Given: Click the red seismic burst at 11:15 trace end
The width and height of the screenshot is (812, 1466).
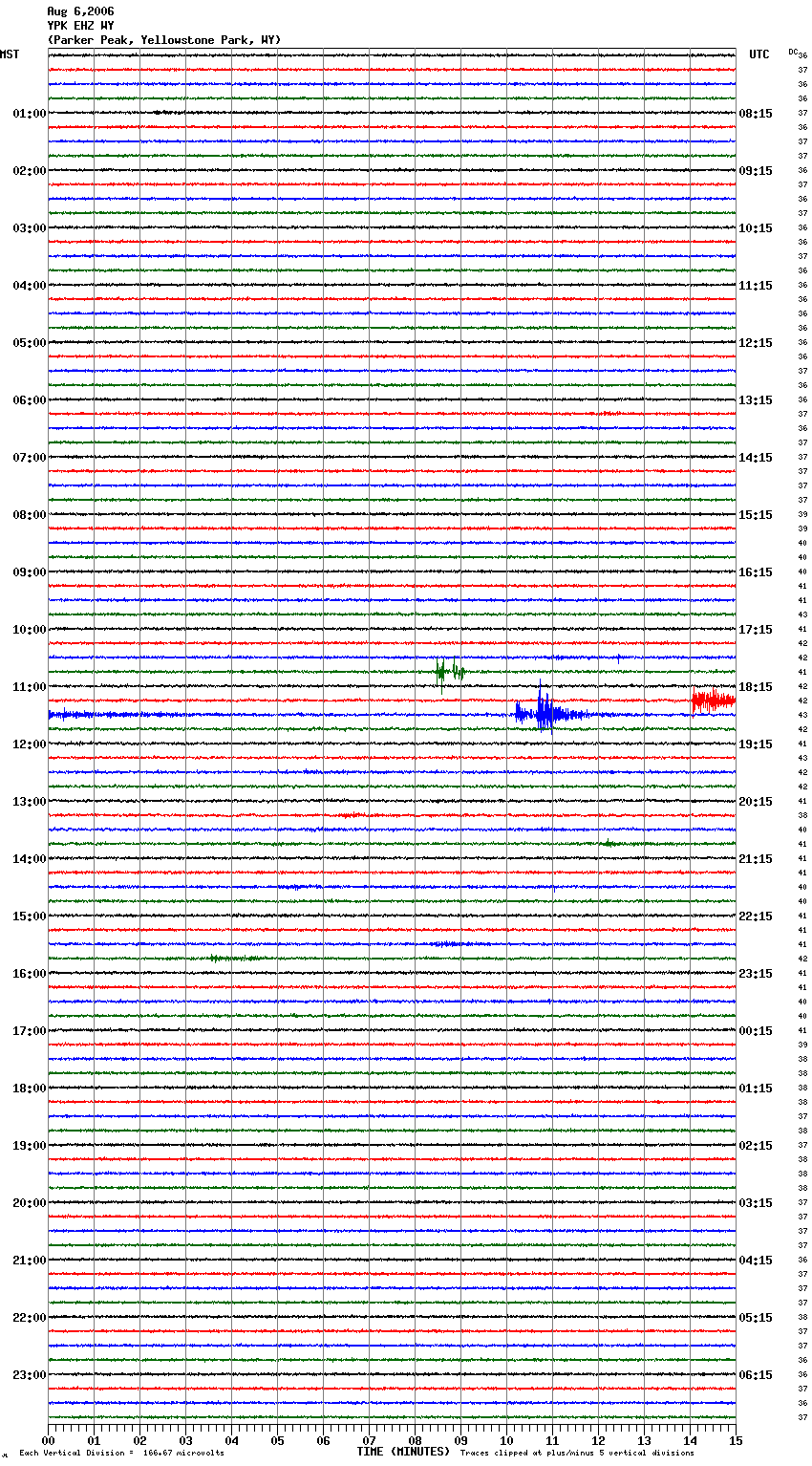Looking at the screenshot, I should pyautogui.click(x=713, y=701).
